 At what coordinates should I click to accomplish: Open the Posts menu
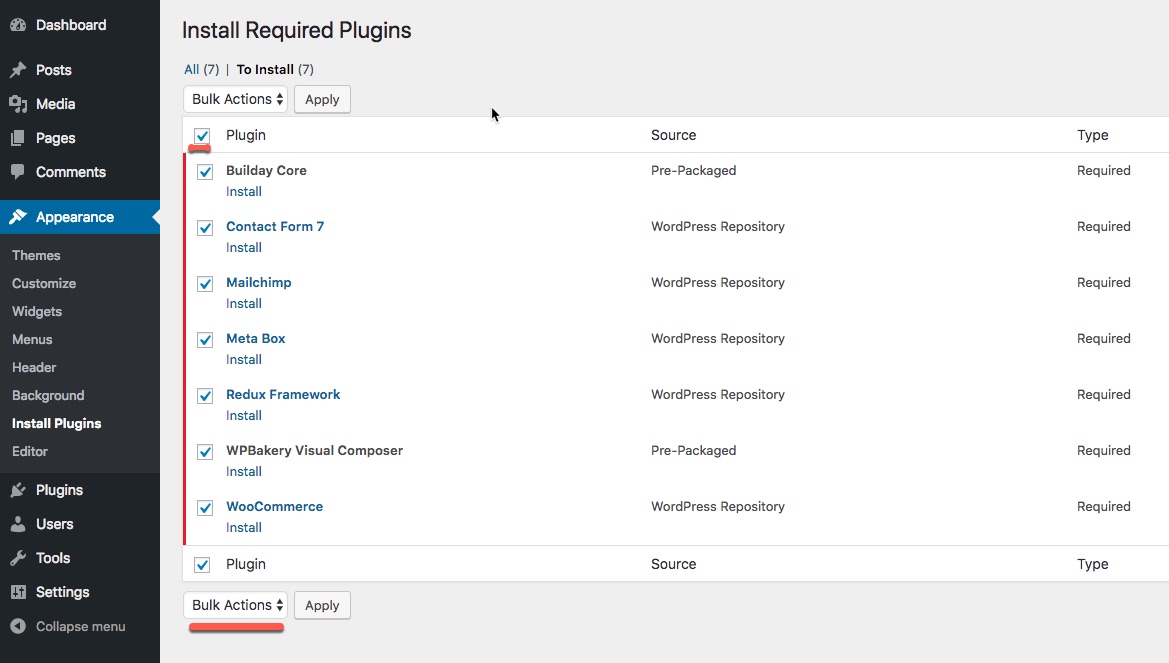[x=54, y=70]
